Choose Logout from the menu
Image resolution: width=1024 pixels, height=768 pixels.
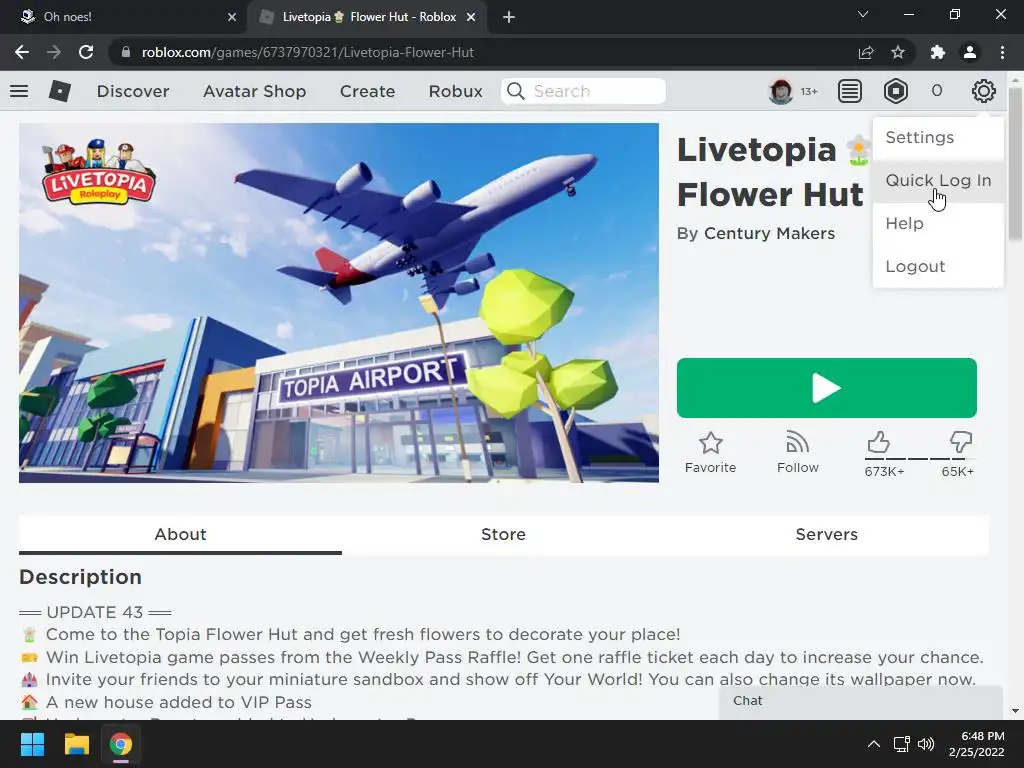(x=938, y=266)
